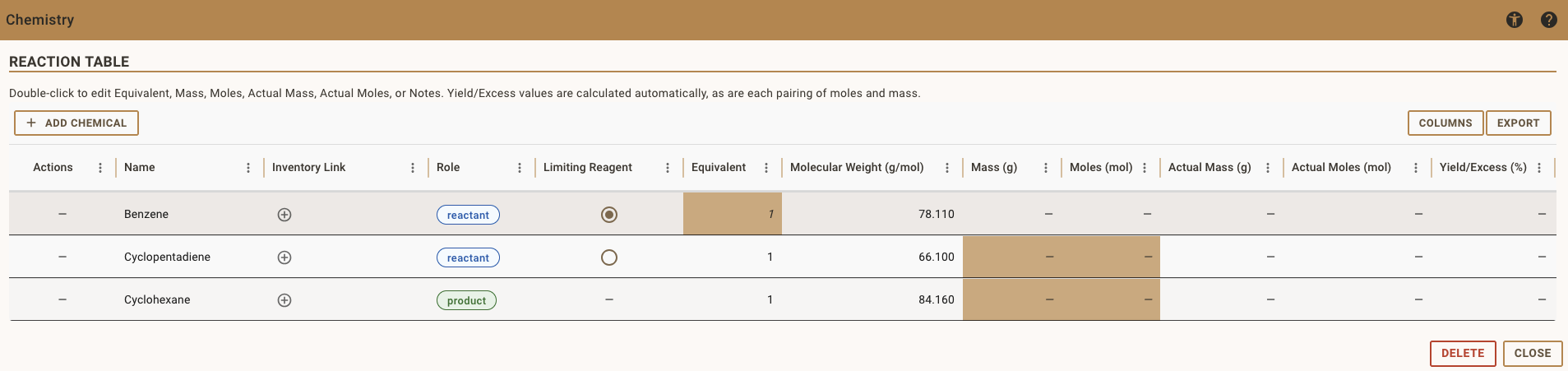This screenshot has height=371, width=1568.
Task: Open Limiting Reagent column menu
Action: (x=668, y=168)
